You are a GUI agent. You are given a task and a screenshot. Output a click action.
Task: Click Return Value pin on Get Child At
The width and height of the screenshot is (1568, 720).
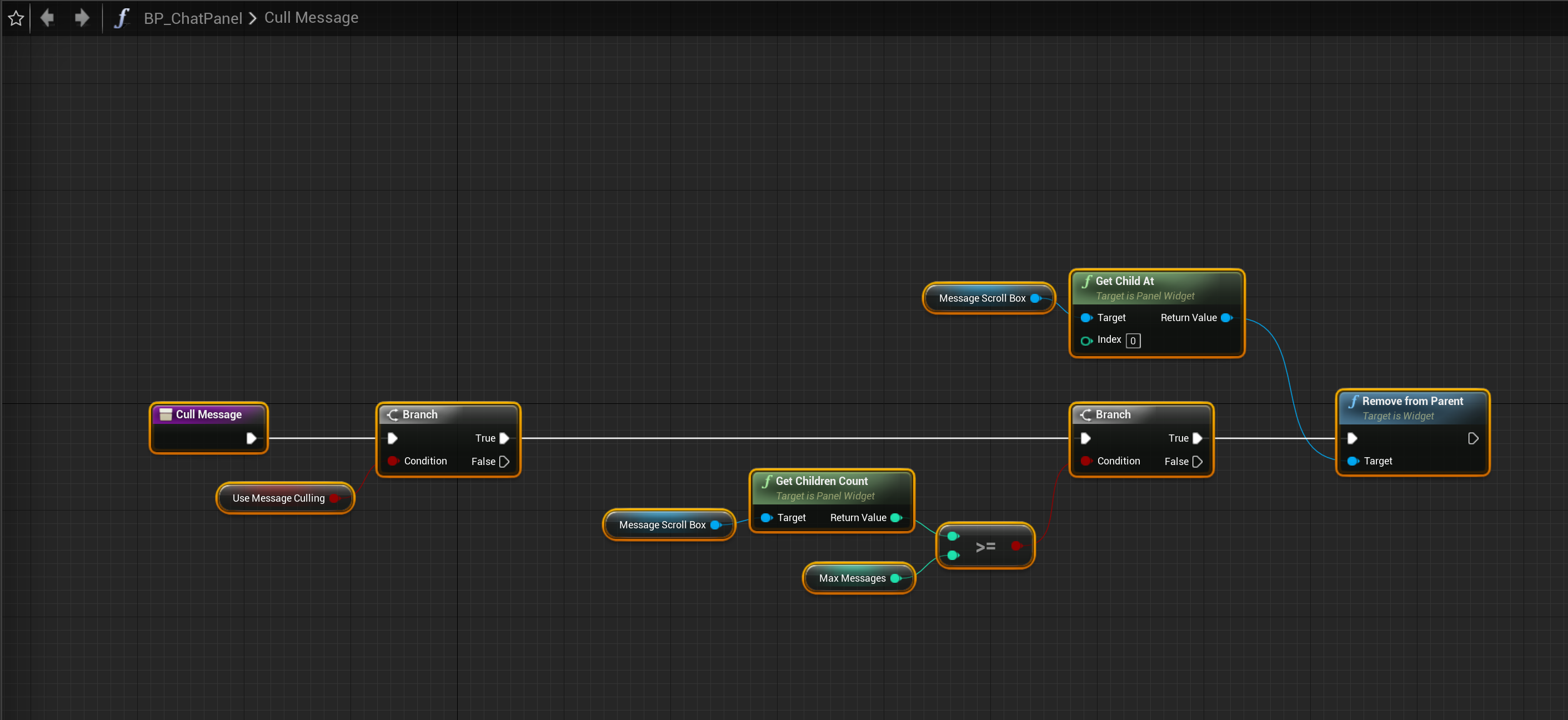[x=1226, y=318]
